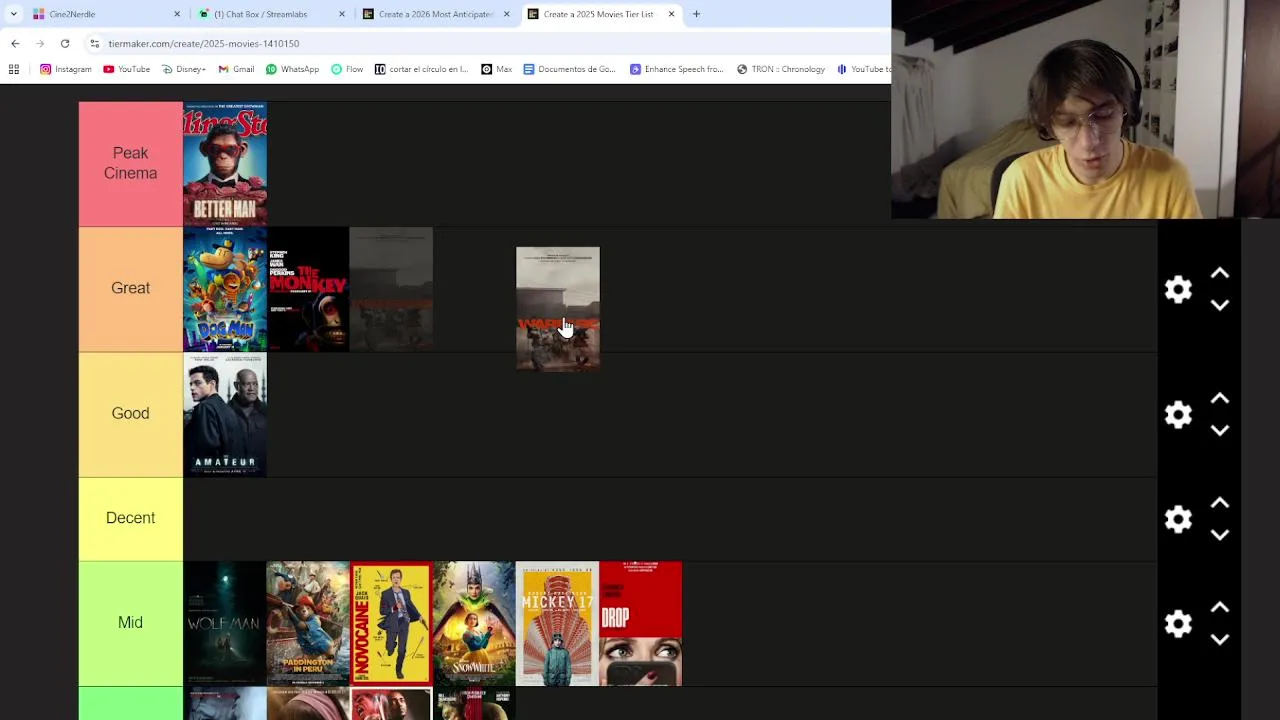Go forward to the next page

click(40, 43)
